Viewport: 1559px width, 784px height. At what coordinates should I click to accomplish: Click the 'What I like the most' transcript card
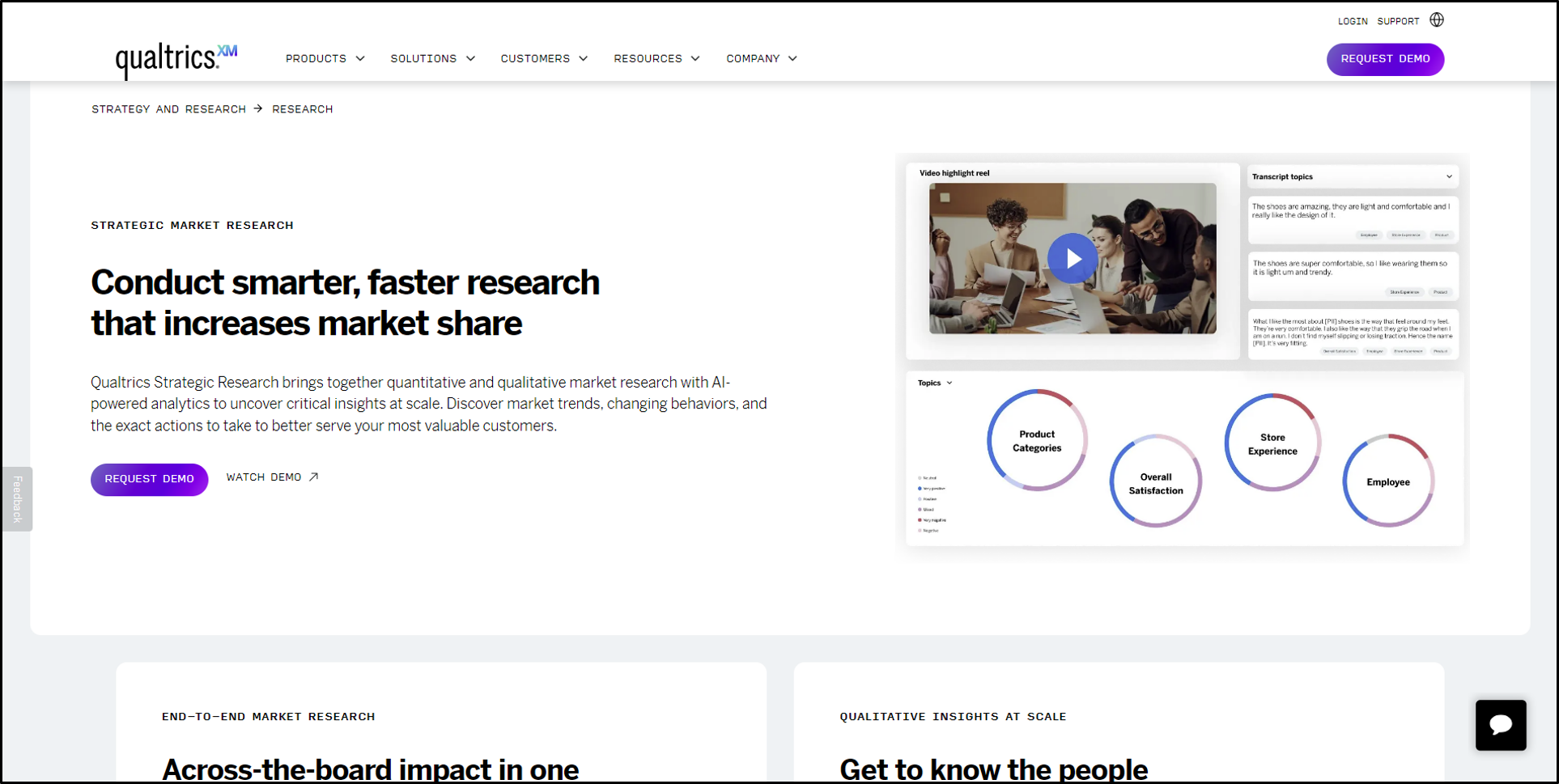coord(1353,334)
